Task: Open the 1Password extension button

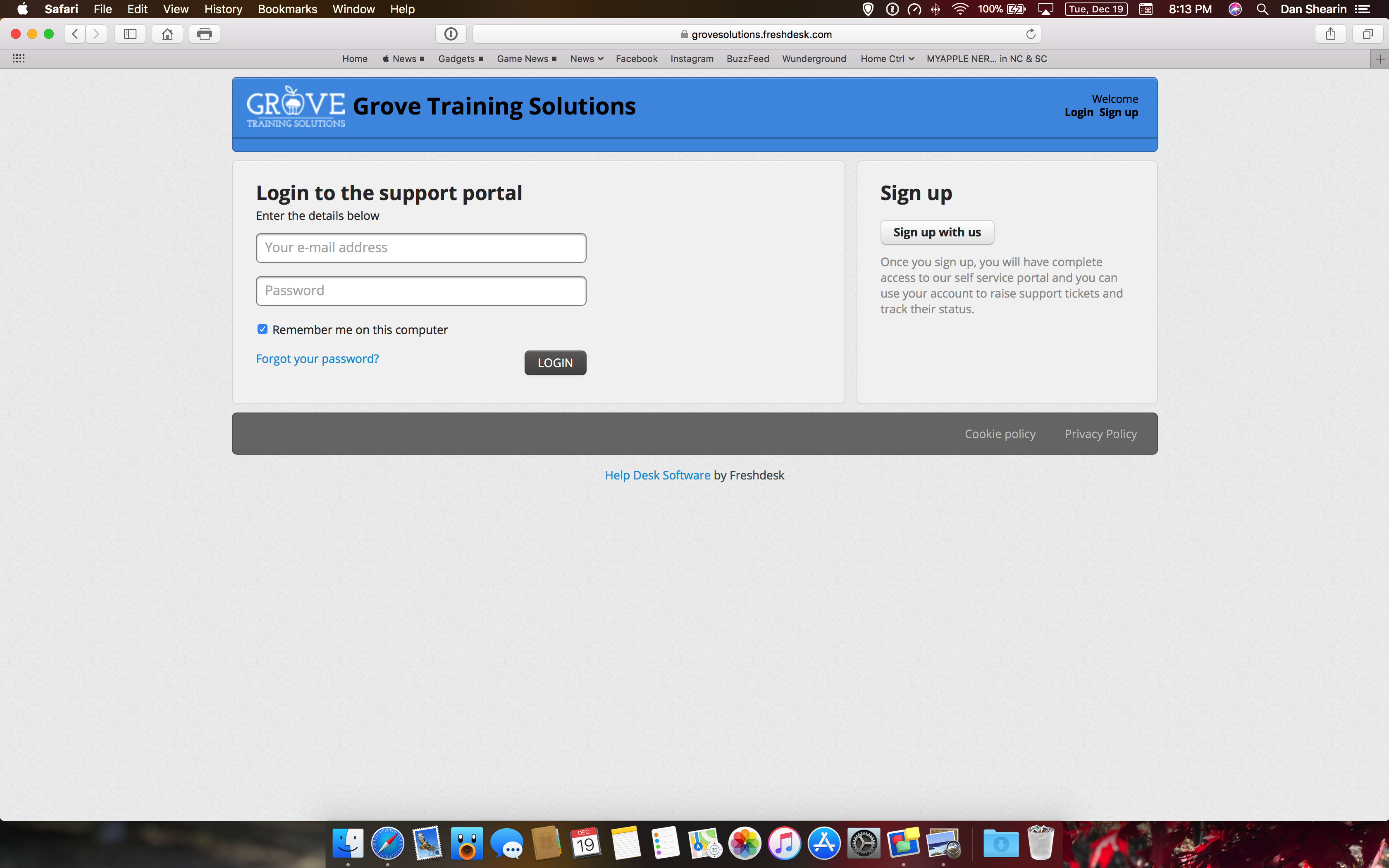Action: click(x=451, y=34)
